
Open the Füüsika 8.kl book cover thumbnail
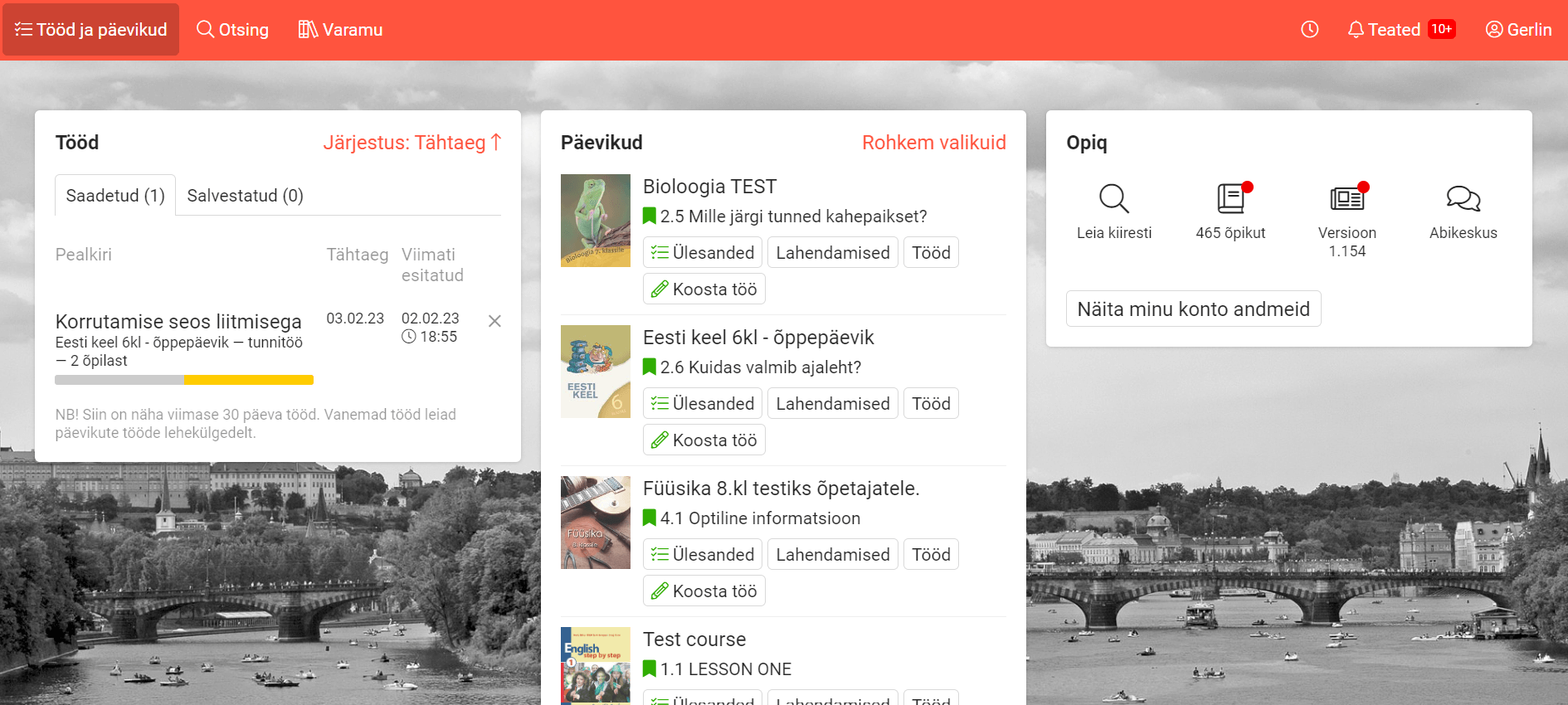click(x=596, y=523)
